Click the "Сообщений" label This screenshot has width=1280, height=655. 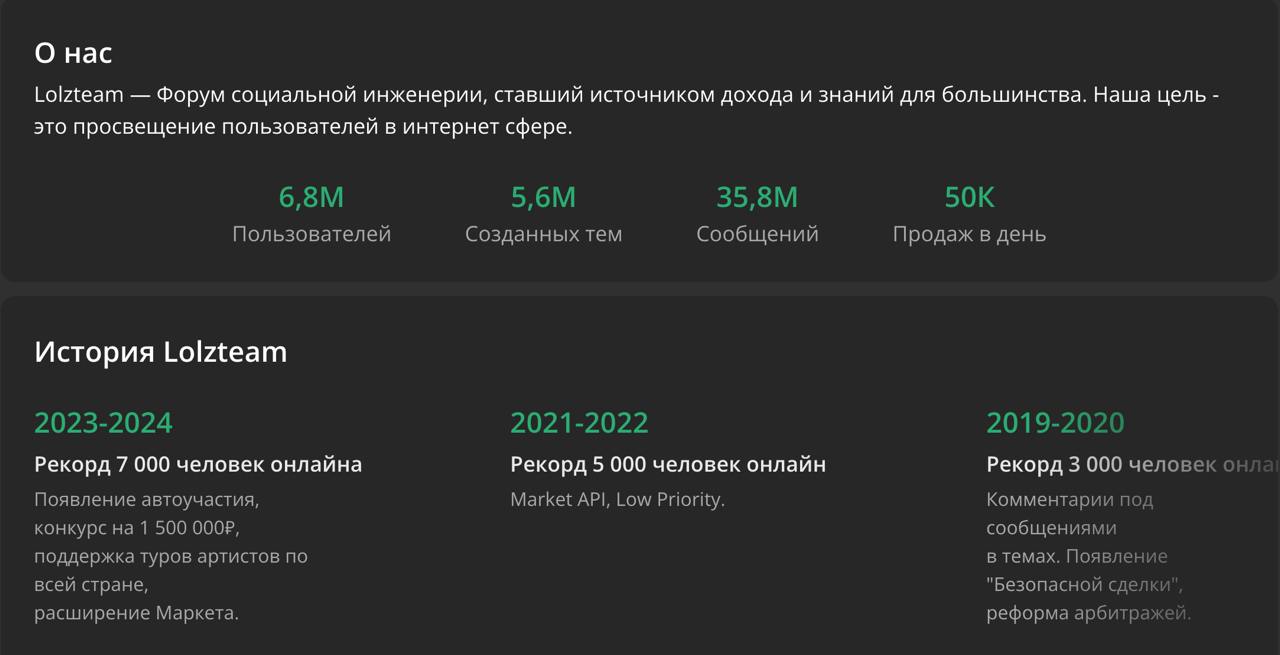click(x=757, y=234)
